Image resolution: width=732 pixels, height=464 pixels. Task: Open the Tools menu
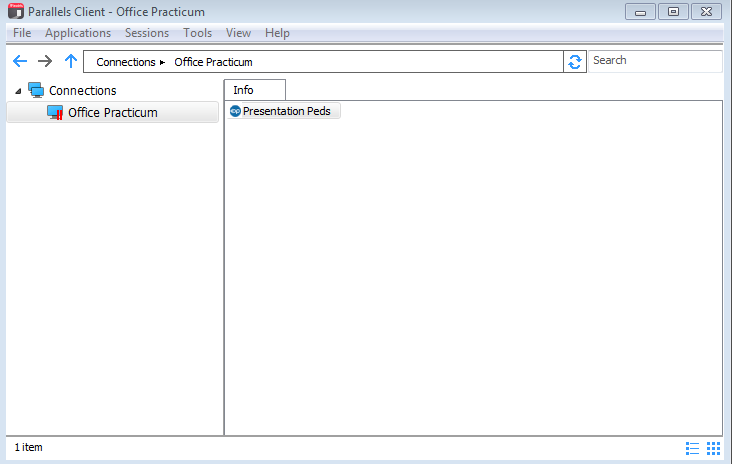pyautogui.click(x=197, y=33)
